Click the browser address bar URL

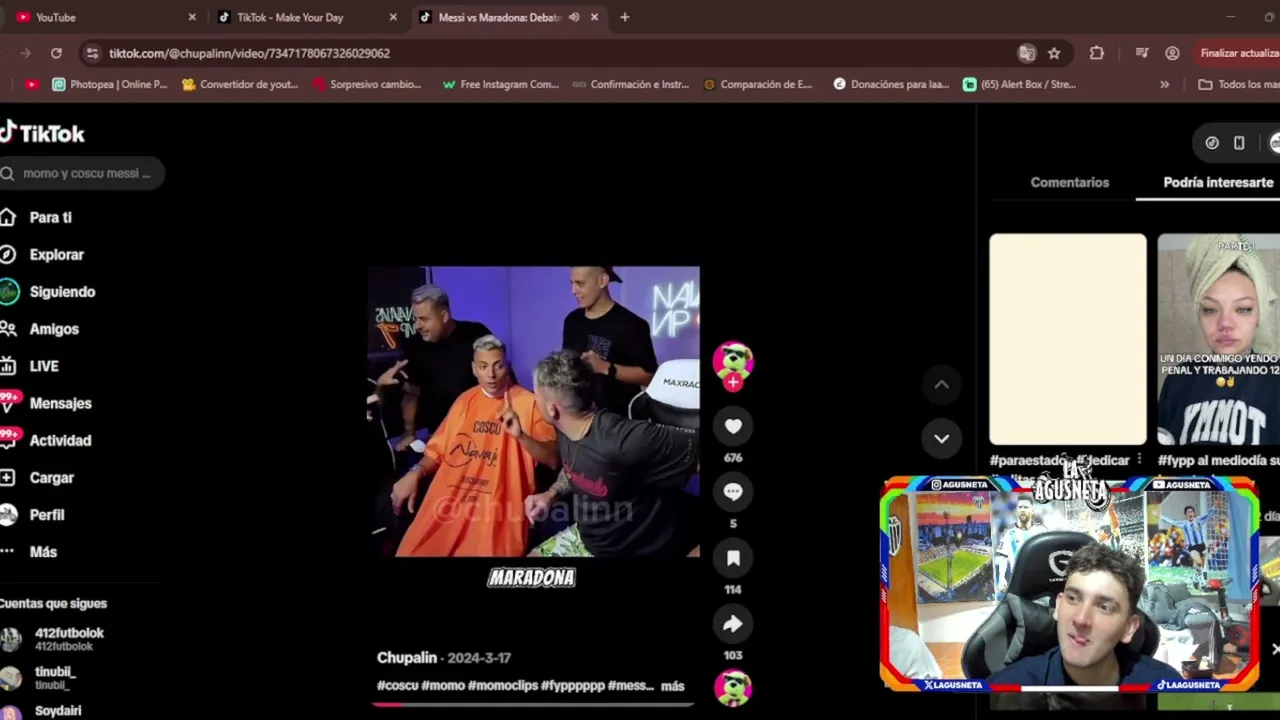[x=249, y=53]
